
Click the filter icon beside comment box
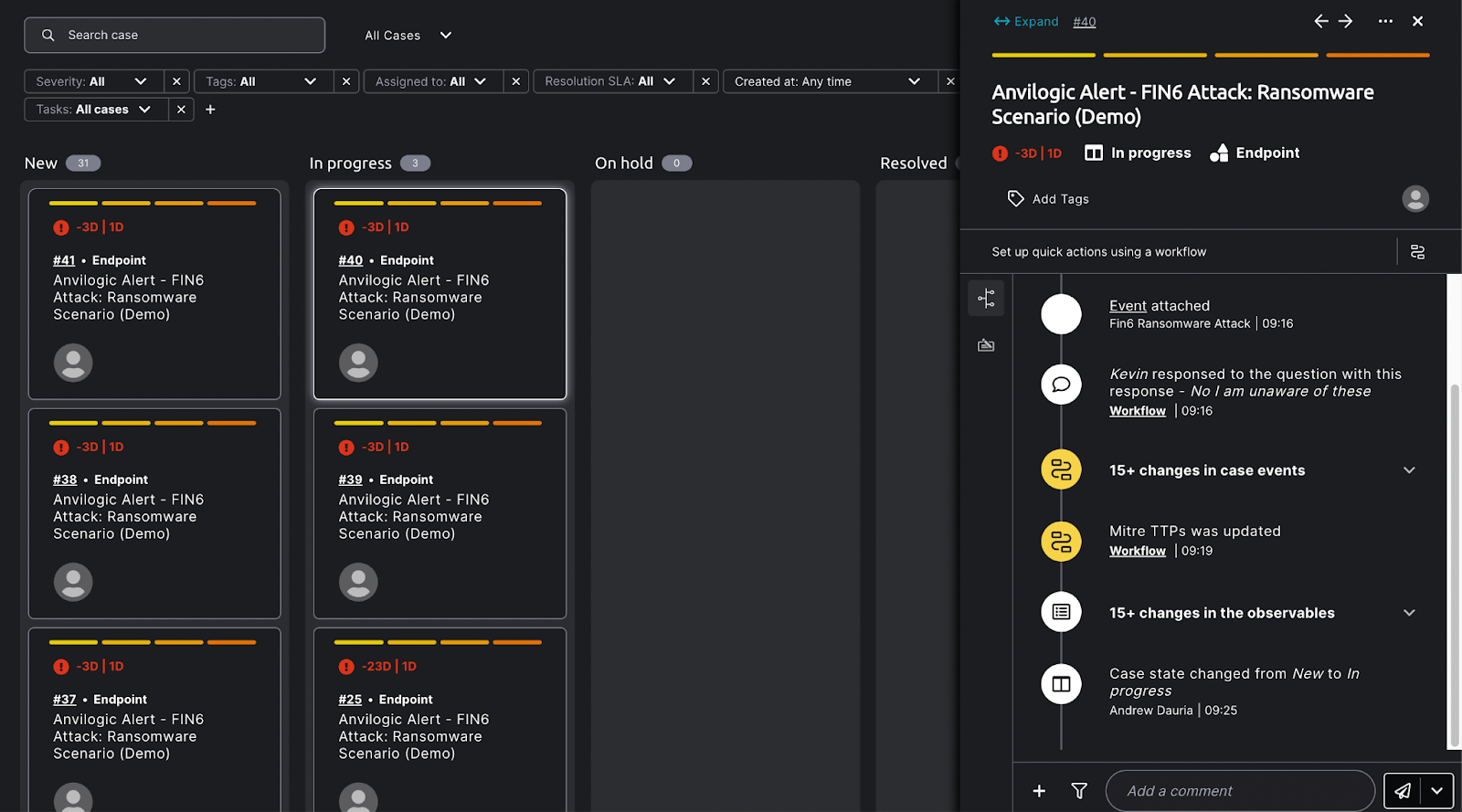pos(1079,791)
